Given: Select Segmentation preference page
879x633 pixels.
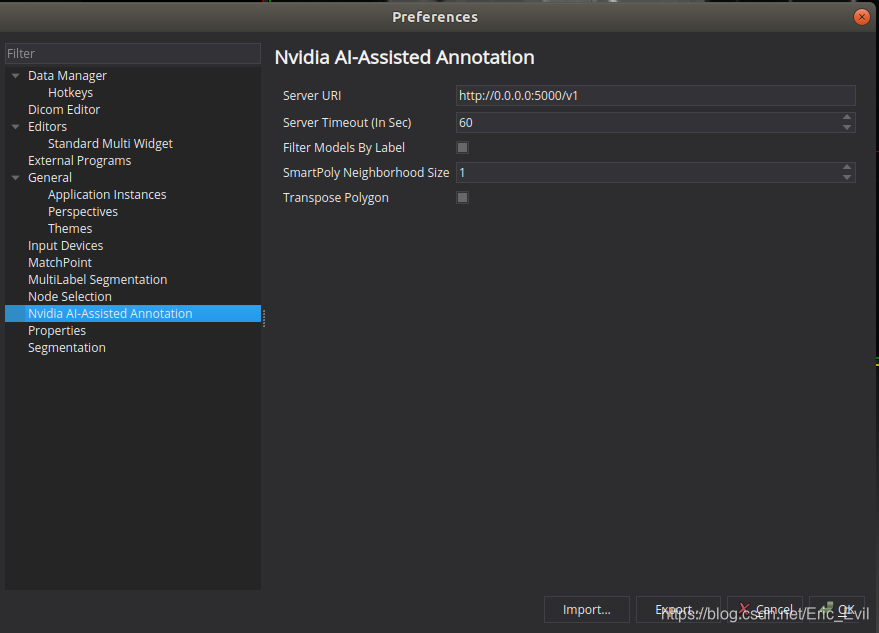Looking at the screenshot, I should [67, 348].
